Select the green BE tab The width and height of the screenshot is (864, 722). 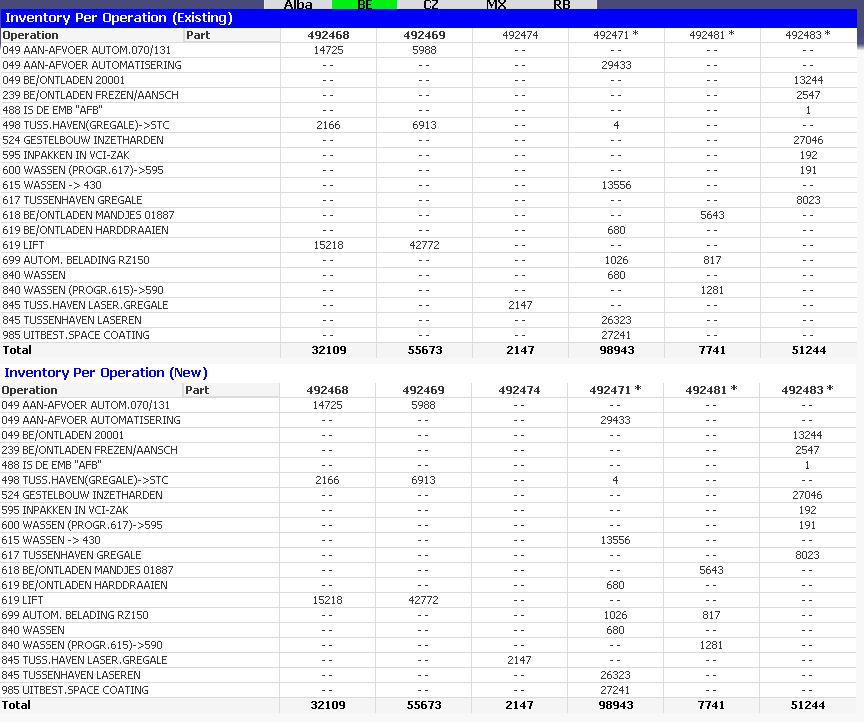[x=364, y=4]
